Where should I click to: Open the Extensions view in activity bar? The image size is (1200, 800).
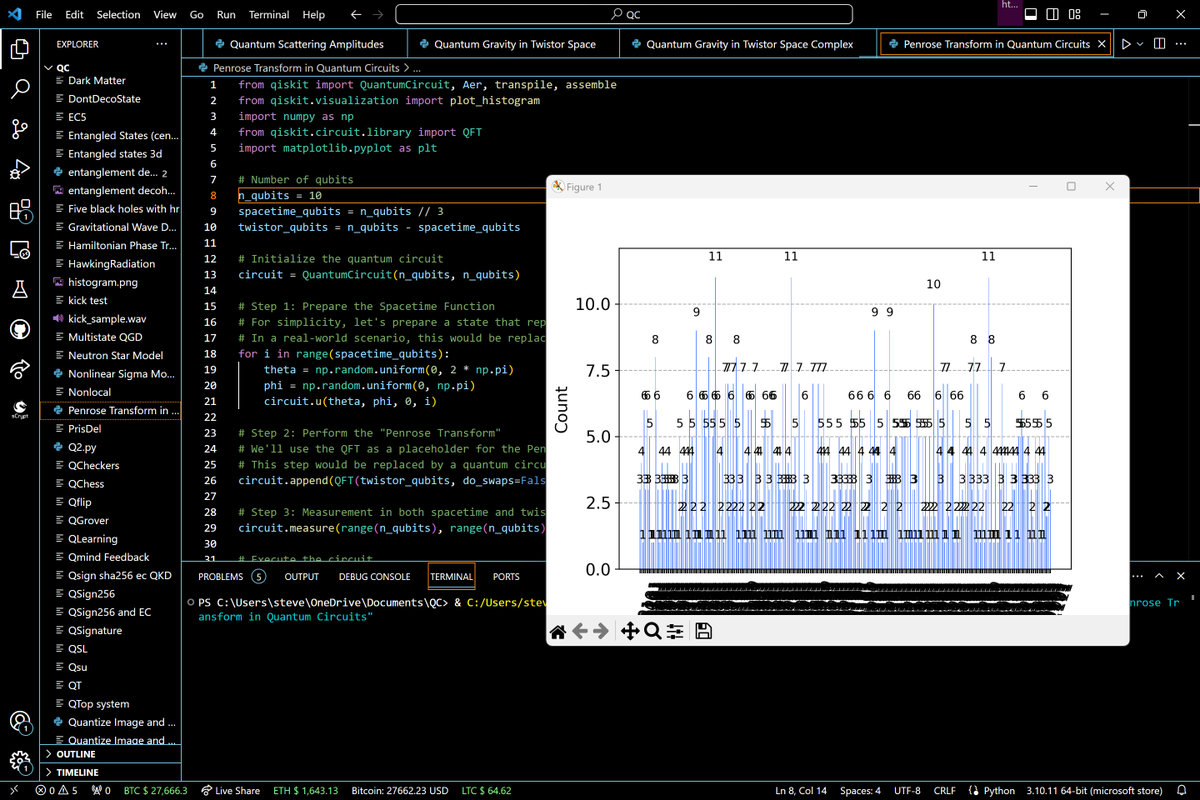coord(20,210)
